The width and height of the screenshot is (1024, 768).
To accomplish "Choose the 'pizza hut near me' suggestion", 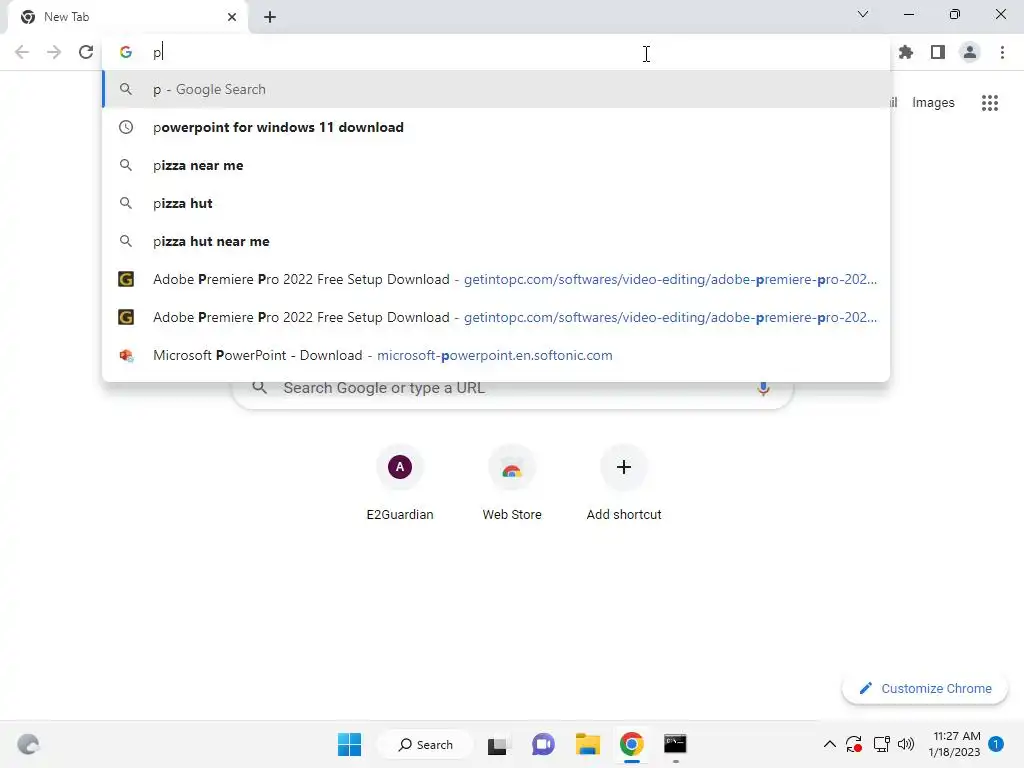I will pos(496,241).
